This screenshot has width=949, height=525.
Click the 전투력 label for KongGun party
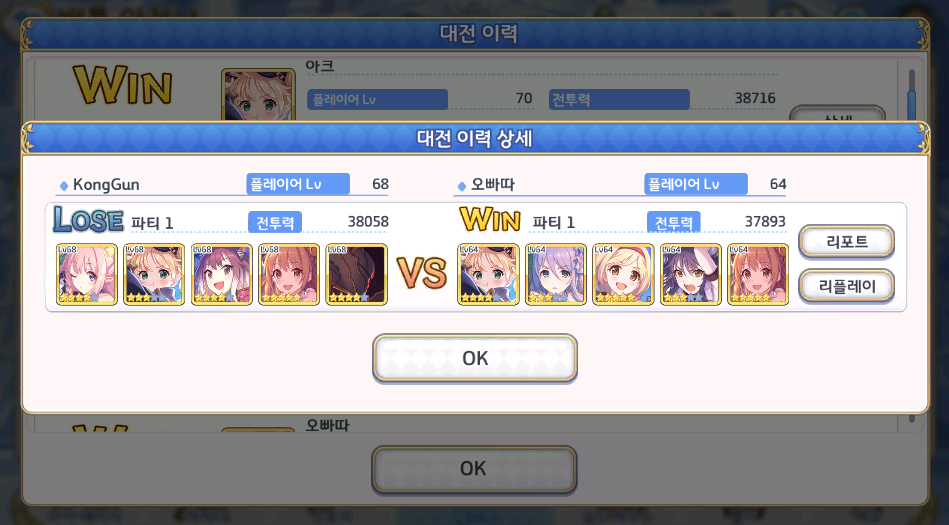pyautogui.click(x=275, y=222)
